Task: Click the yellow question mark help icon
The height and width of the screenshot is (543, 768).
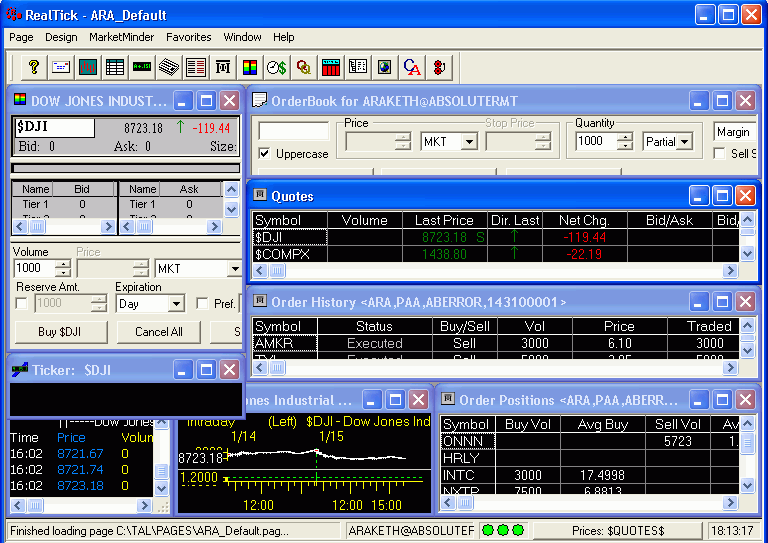Action: (x=34, y=67)
